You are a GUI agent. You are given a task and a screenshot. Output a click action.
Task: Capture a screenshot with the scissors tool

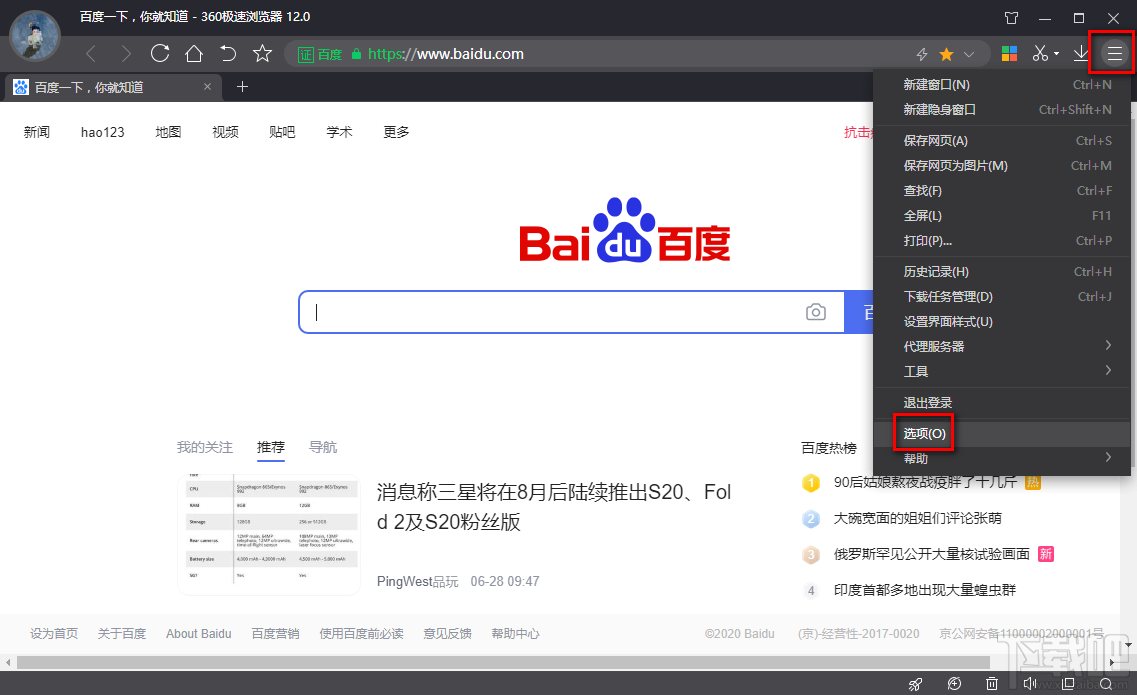point(1040,52)
